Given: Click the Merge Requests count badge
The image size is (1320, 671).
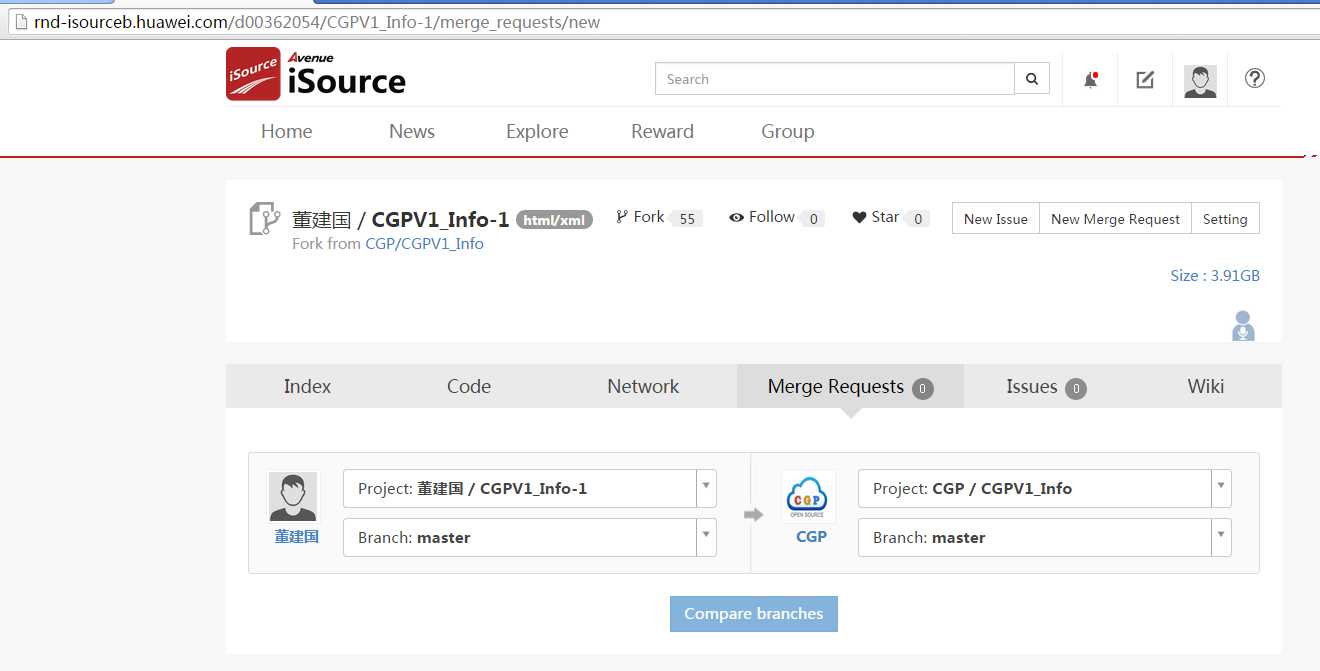Looking at the screenshot, I should pyautogui.click(x=923, y=388).
